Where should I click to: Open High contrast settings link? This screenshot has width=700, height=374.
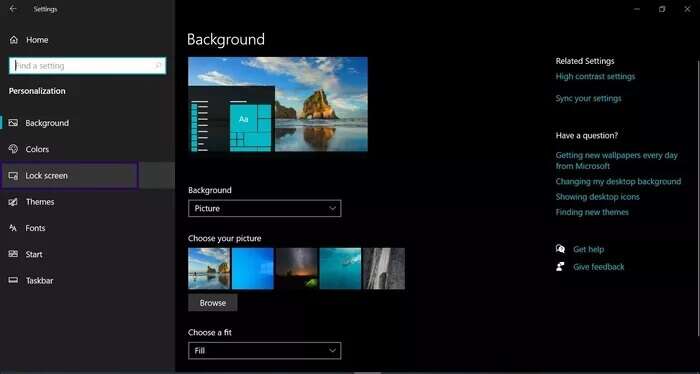595,76
